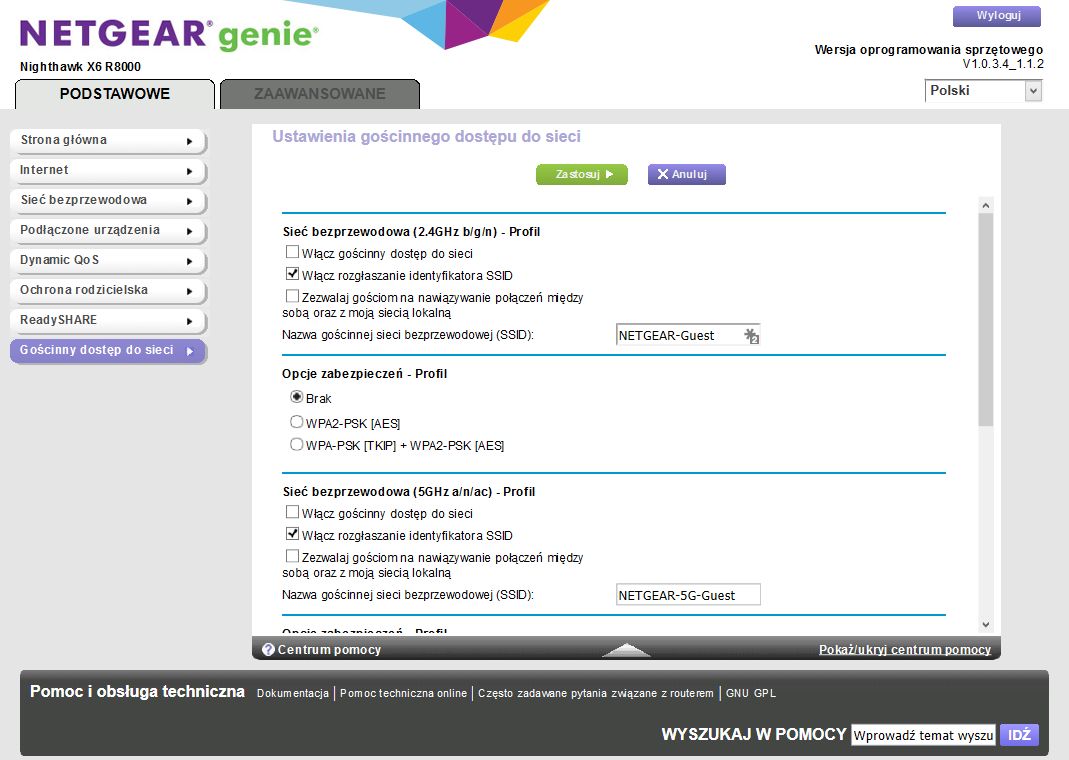Click arrow icon on Sieć bezprzewodowa
The width and height of the screenshot is (1069, 760).
[x=190, y=202]
